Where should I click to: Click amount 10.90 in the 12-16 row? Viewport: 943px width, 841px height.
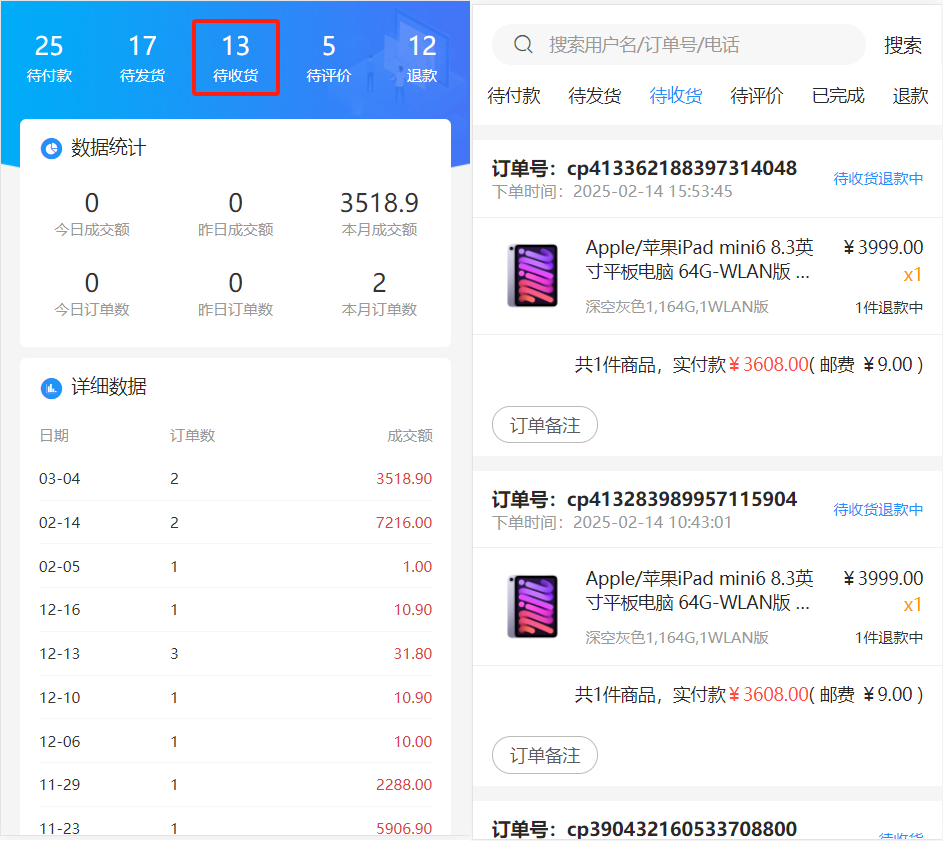tap(413, 610)
